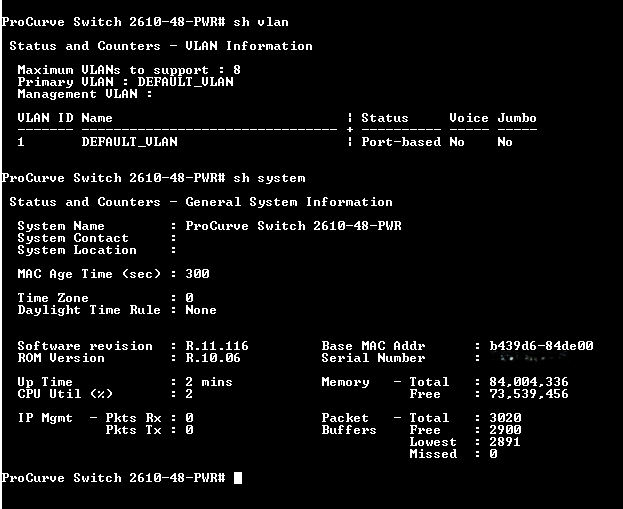
Task: Click the 'Status and Counters - VLAN Information' heading
Action: click(x=161, y=46)
